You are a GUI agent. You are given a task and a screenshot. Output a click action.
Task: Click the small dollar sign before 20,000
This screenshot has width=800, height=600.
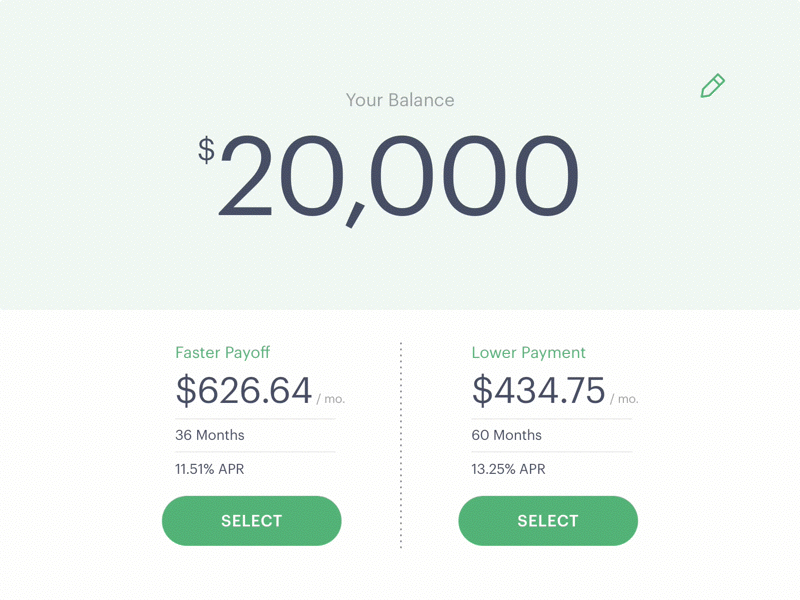[x=206, y=150]
